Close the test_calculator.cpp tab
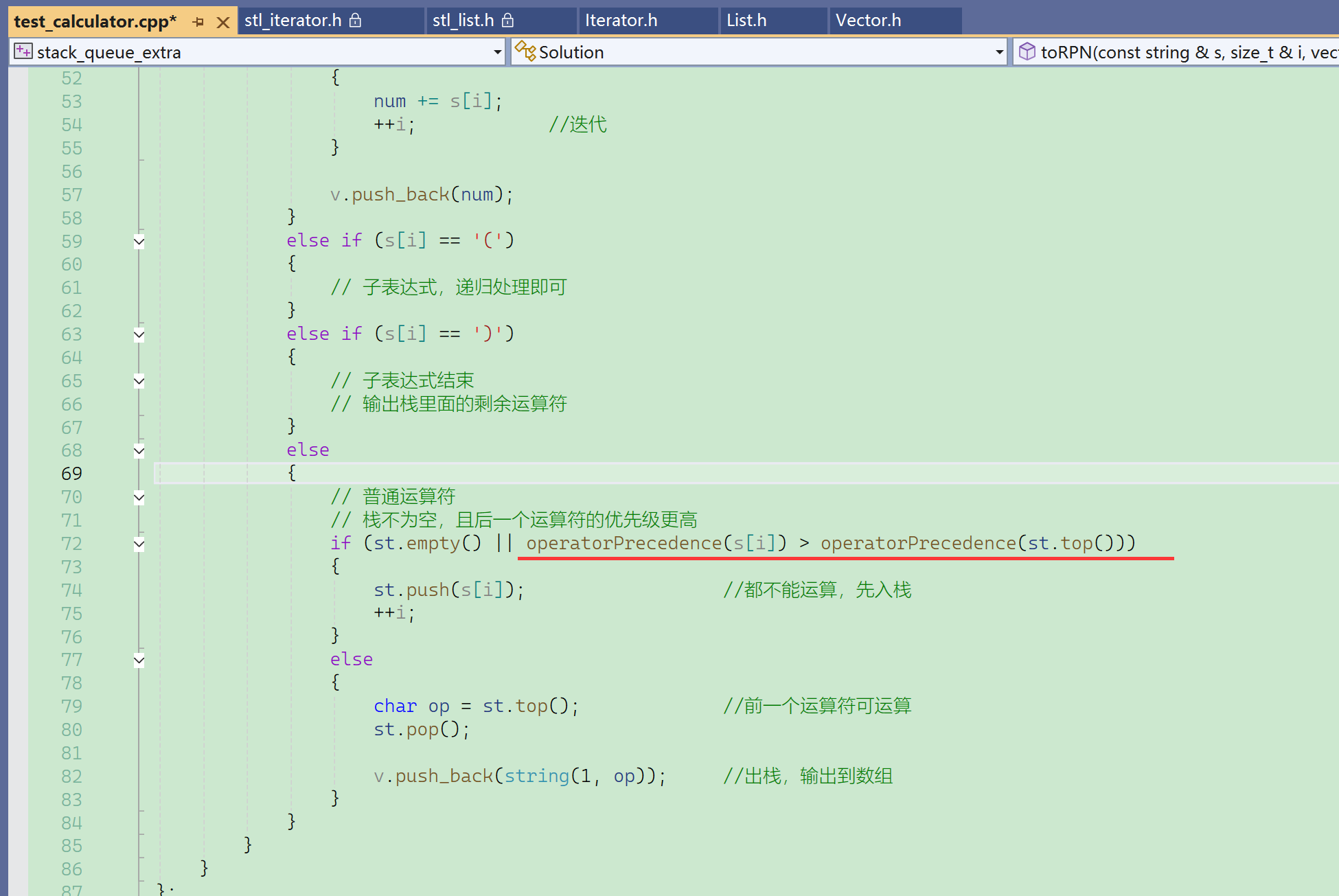Viewport: 1339px width, 896px height. tap(222, 22)
